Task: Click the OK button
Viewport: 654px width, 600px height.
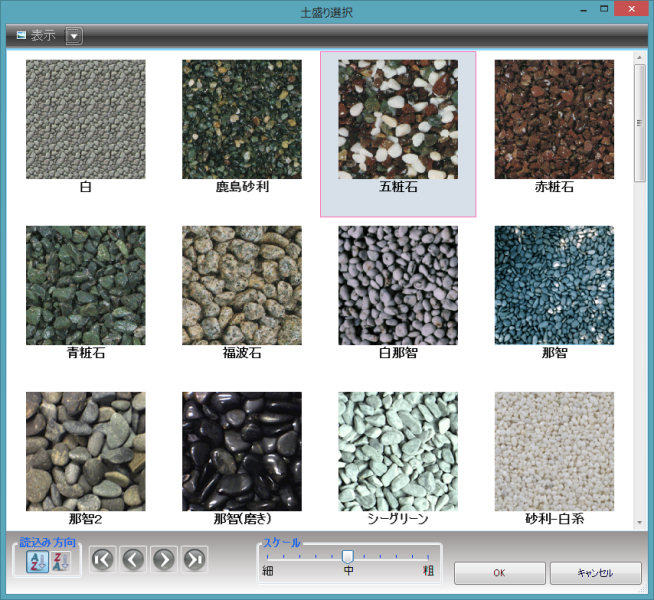Action: 499,573
